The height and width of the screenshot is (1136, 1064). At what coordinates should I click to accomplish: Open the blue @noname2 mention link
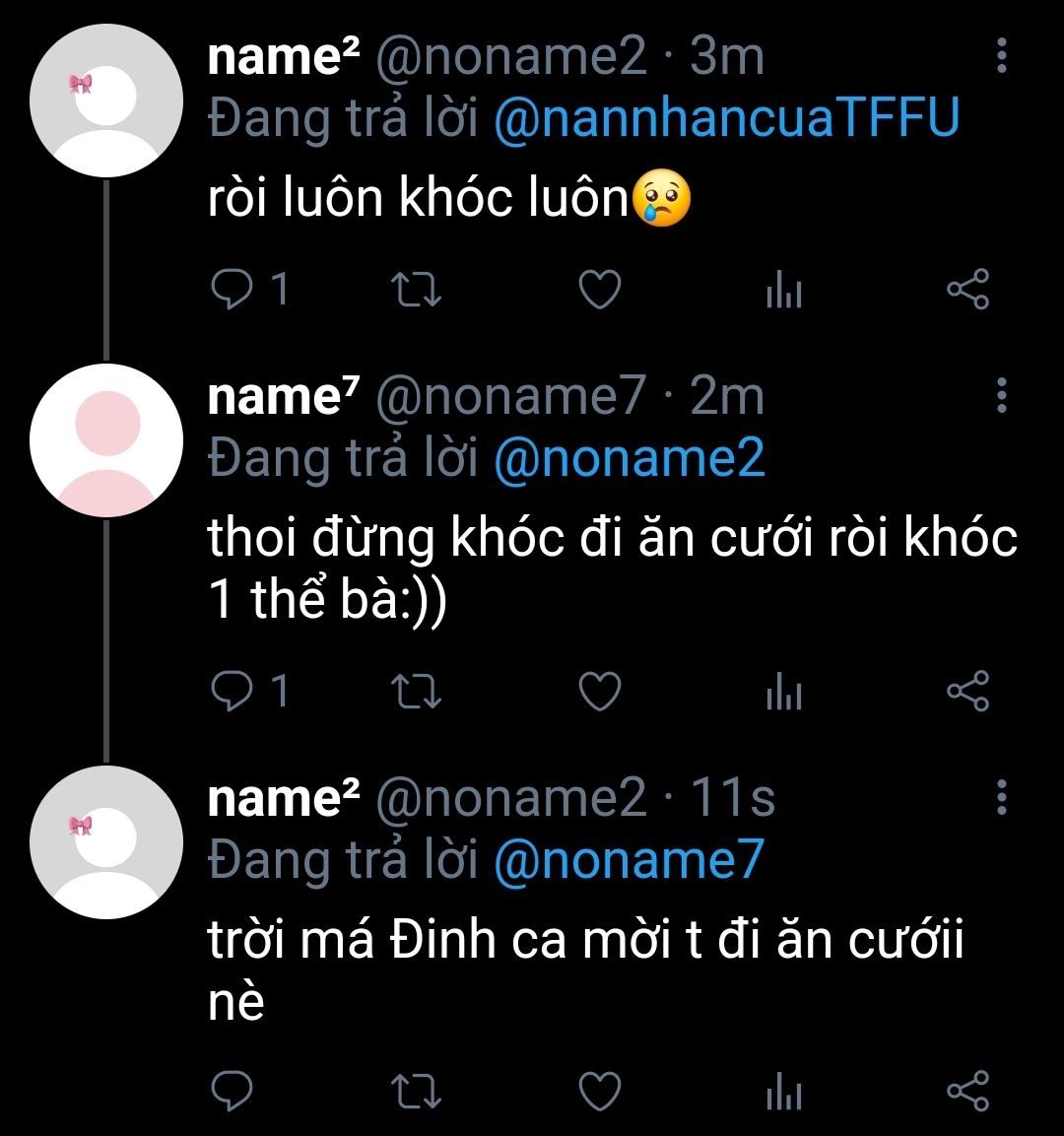click(x=629, y=458)
